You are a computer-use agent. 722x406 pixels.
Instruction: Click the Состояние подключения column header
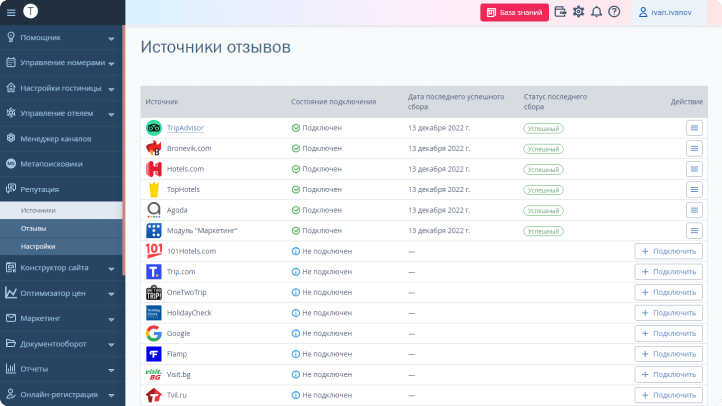333,102
